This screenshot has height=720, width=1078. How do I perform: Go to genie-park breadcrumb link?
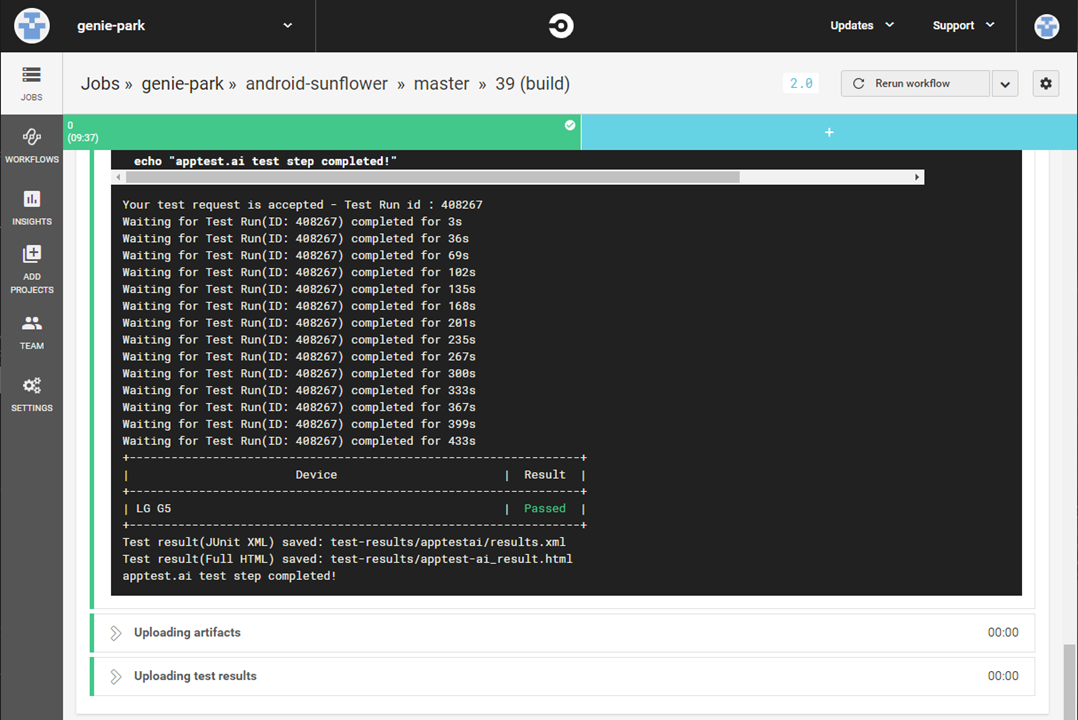182,84
